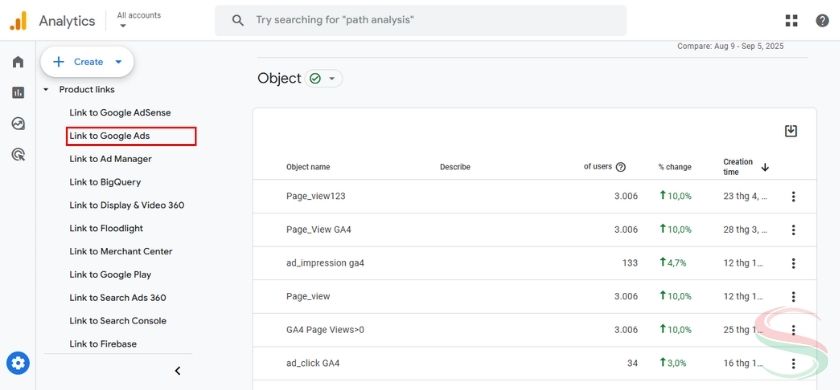The height and width of the screenshot is (390, 840).
Task: Click the % change column header
Action: pyautogui.click(x=674, y=167)
